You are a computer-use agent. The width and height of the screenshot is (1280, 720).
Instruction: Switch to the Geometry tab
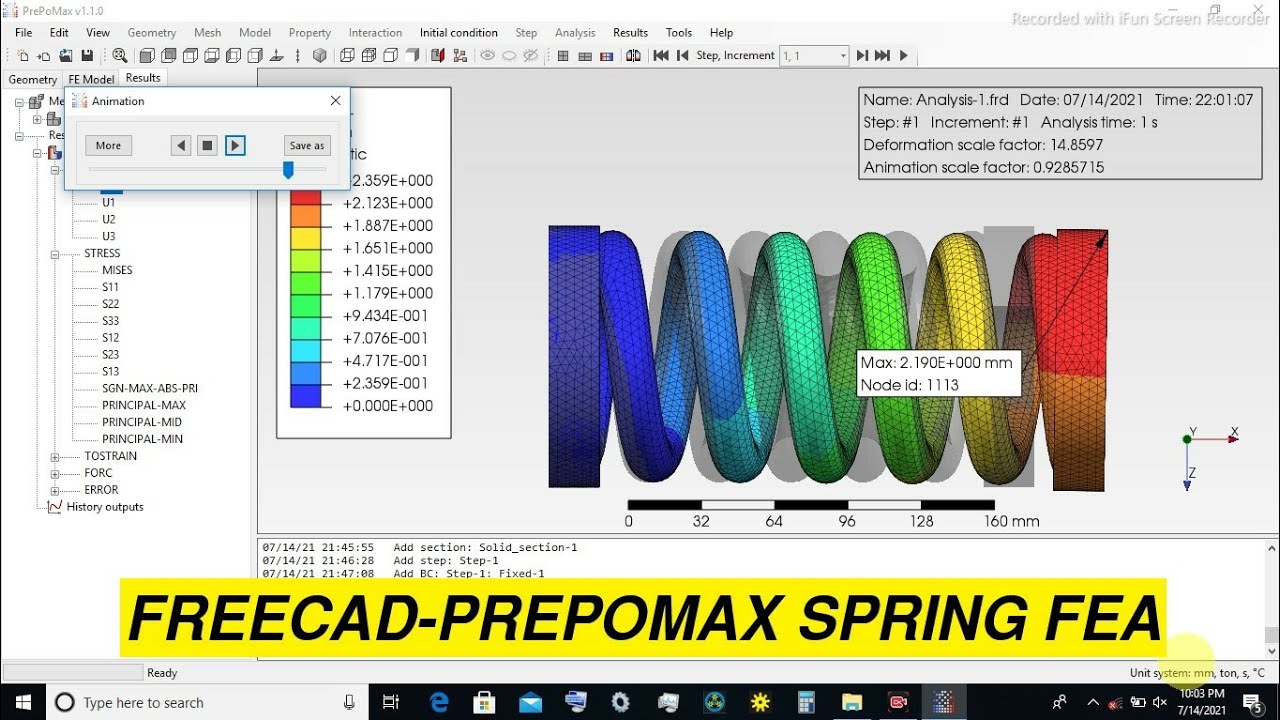(x=33, y=79)
